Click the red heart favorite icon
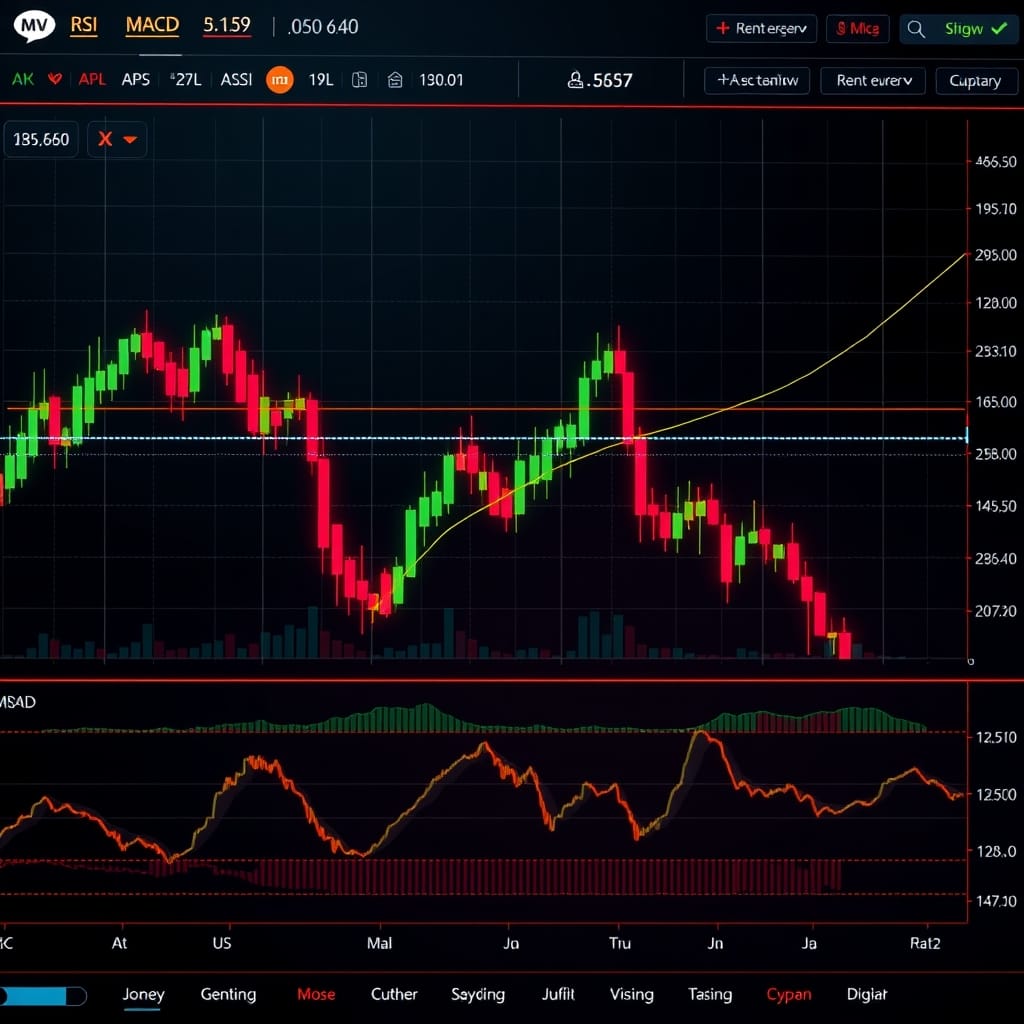The height and width of the screenshot is (1024, 1024). coord(55,79)
